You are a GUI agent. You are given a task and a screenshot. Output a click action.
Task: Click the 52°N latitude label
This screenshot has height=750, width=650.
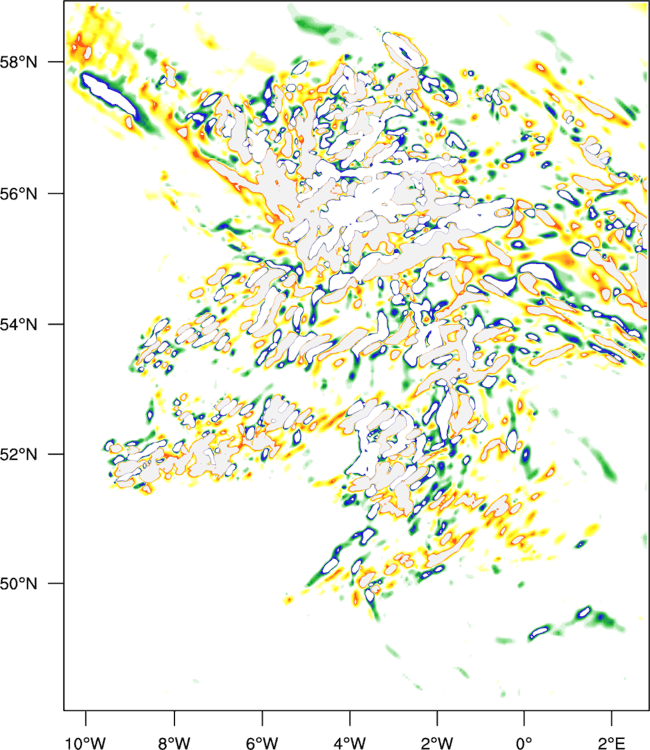19,454
